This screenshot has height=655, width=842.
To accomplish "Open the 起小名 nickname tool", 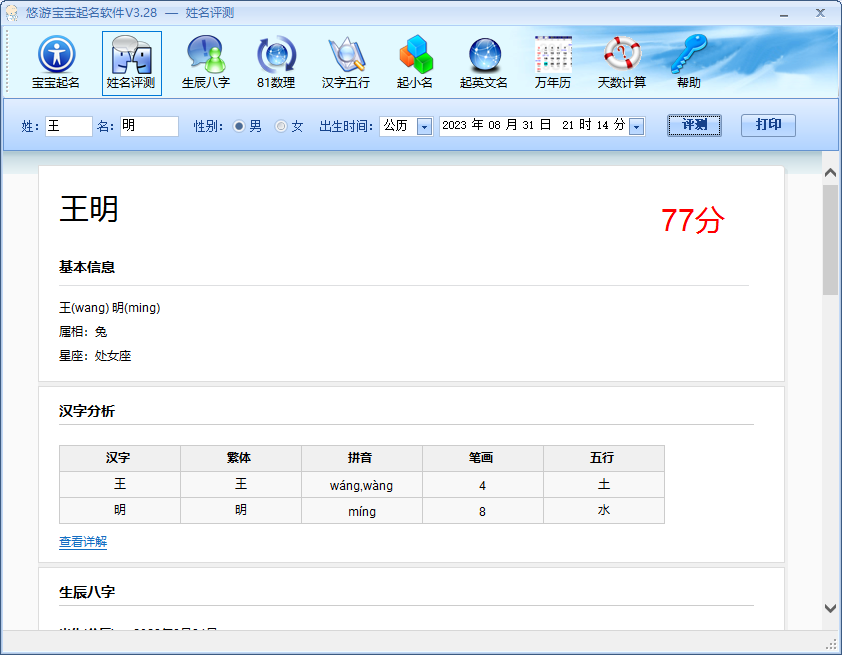I will coord(415,62).
